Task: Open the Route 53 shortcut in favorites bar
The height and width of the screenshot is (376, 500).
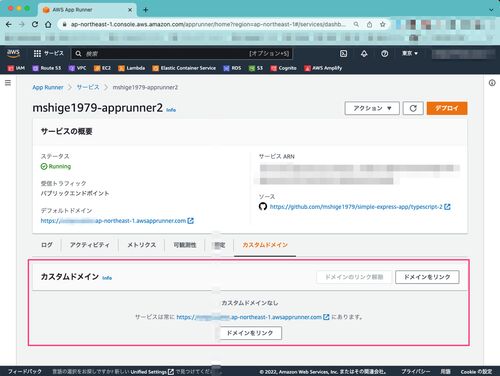Action: pyautogui.click(x=47, y=68)
